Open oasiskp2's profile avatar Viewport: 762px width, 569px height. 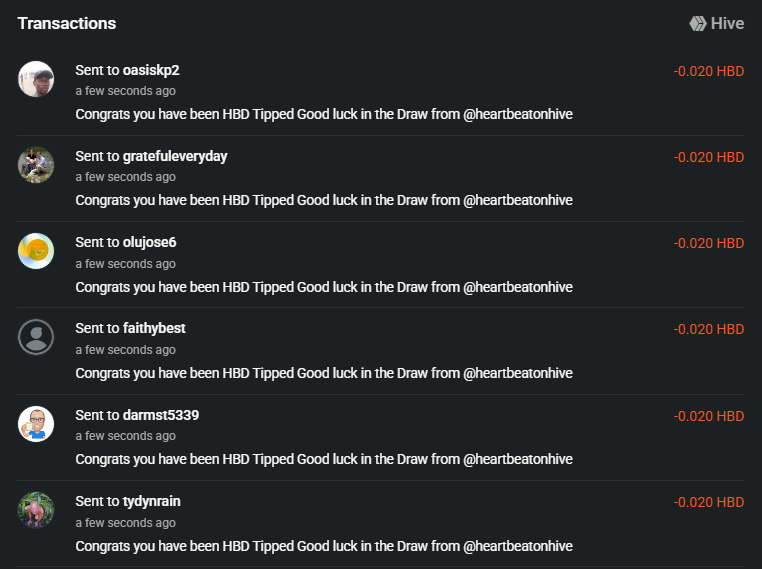coord(36,79)
